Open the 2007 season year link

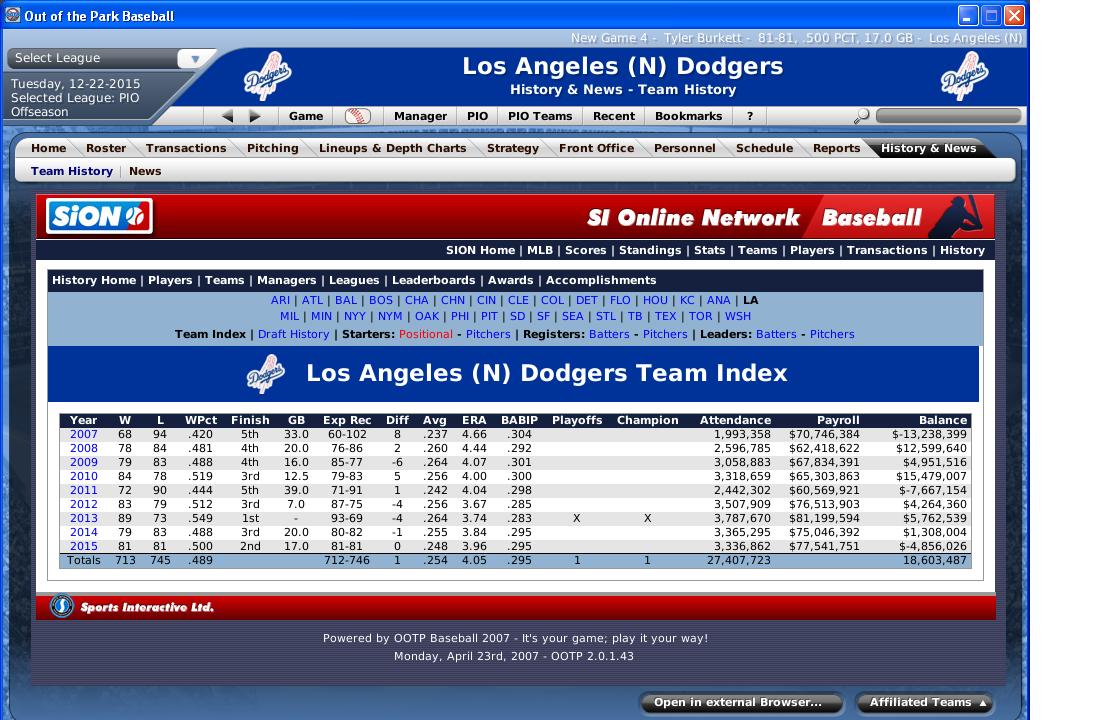(x=83, y=434)
